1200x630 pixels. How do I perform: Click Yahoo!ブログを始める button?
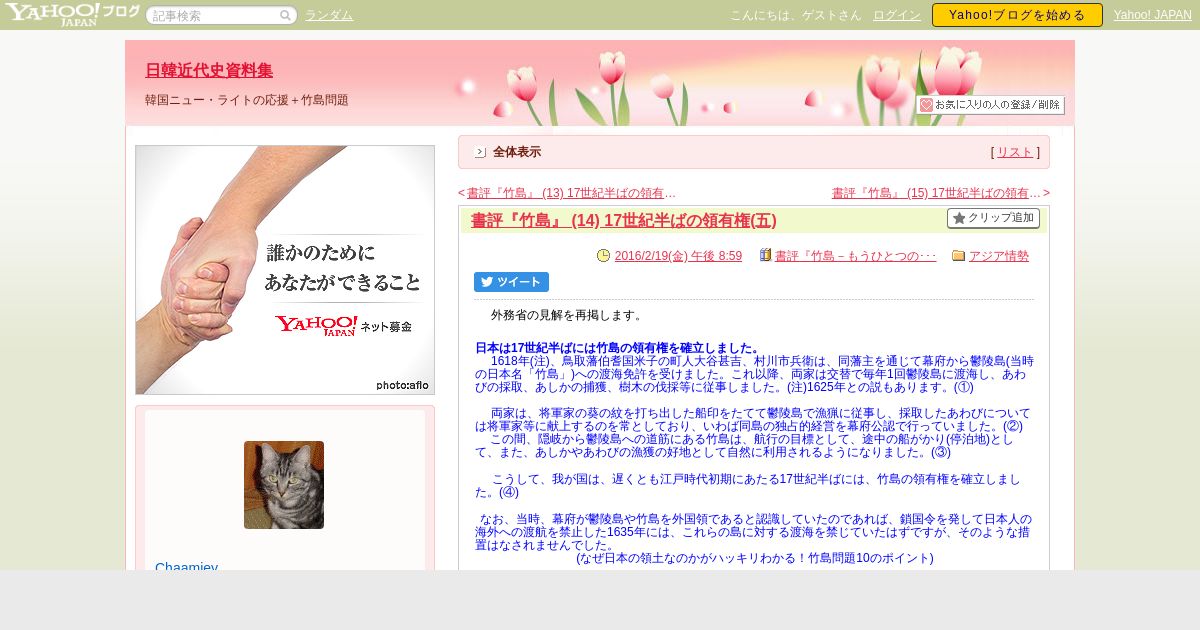(1017, 15)
